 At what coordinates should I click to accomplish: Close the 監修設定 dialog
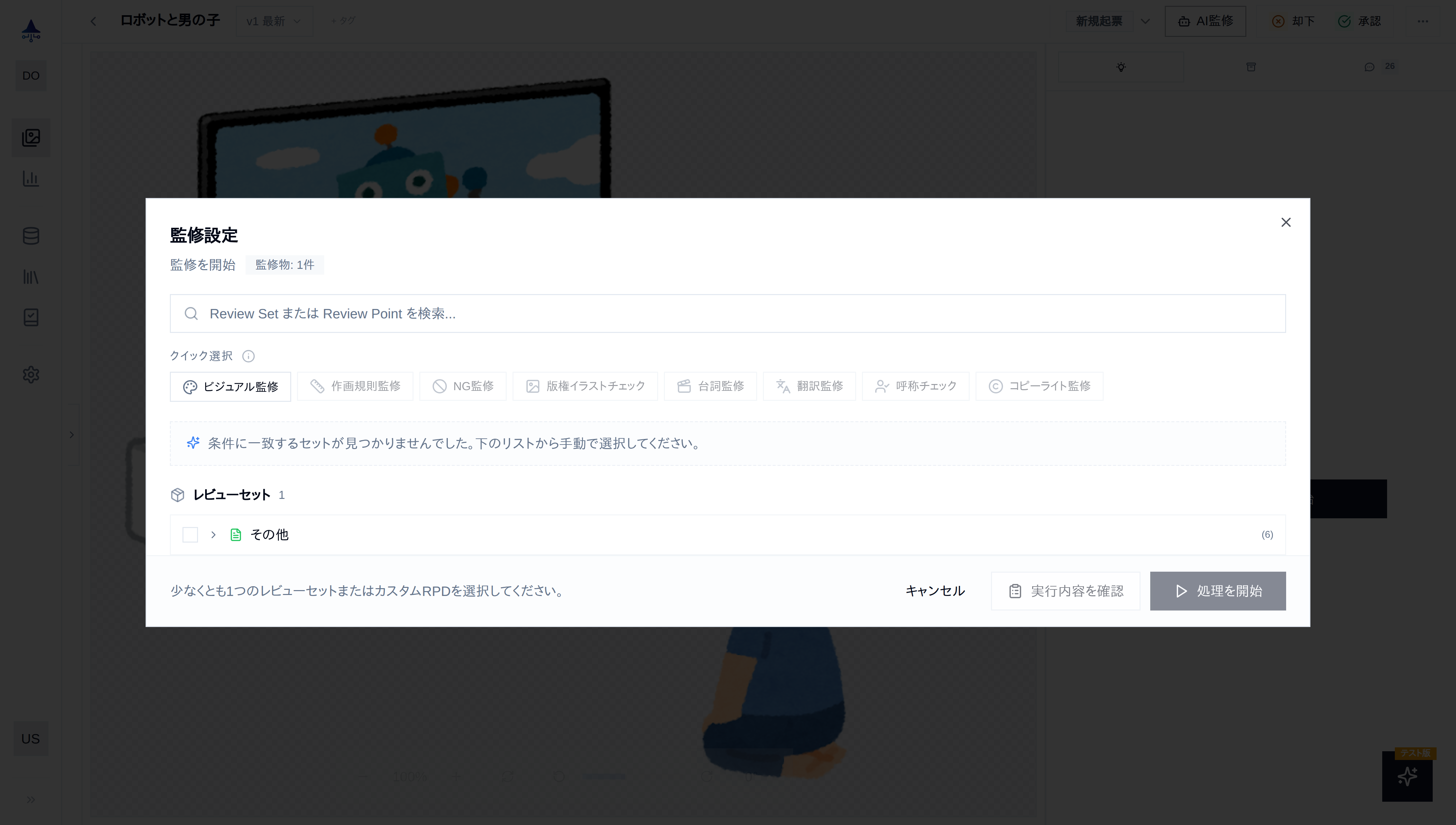pyautogui.click(x=1285, y=222)
